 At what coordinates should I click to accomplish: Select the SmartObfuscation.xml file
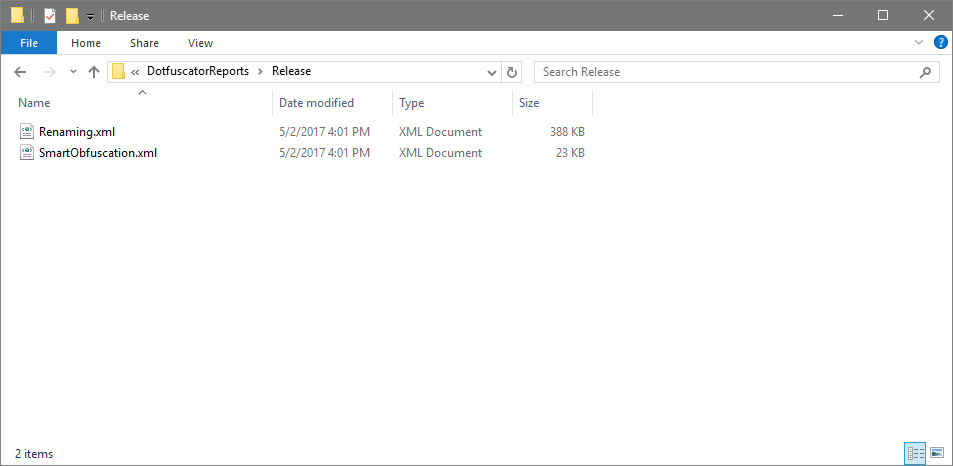click(x=98, y=152)
